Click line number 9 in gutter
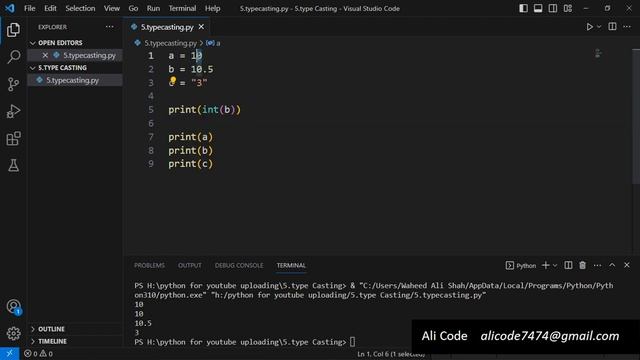Screen dimensions: 640x360 151,164
